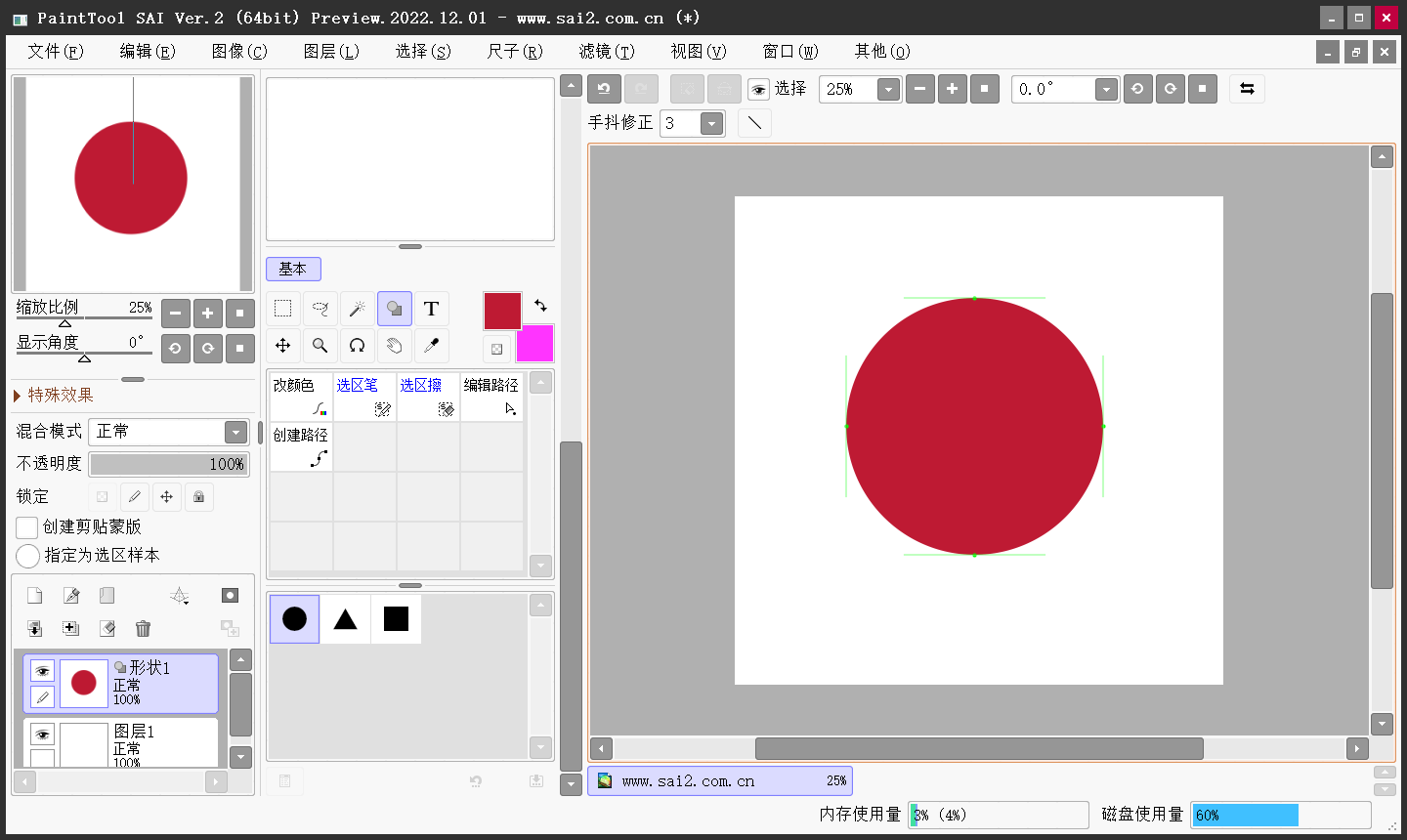Select the text tool marked T

tap(432, 309)
